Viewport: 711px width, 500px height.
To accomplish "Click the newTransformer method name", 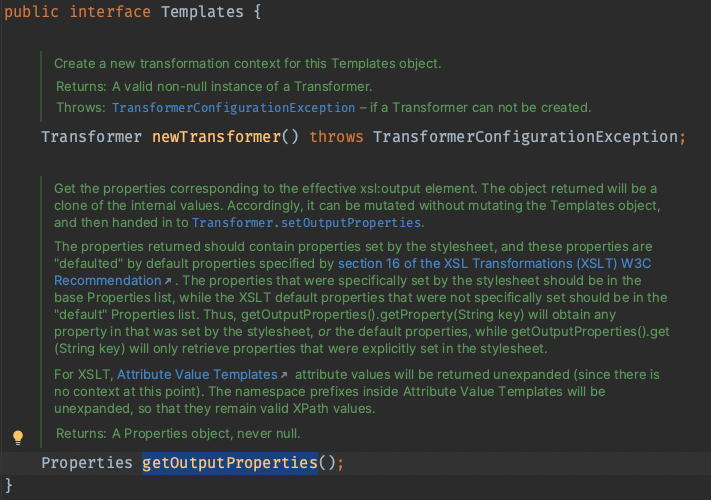I will pos(210,136).
